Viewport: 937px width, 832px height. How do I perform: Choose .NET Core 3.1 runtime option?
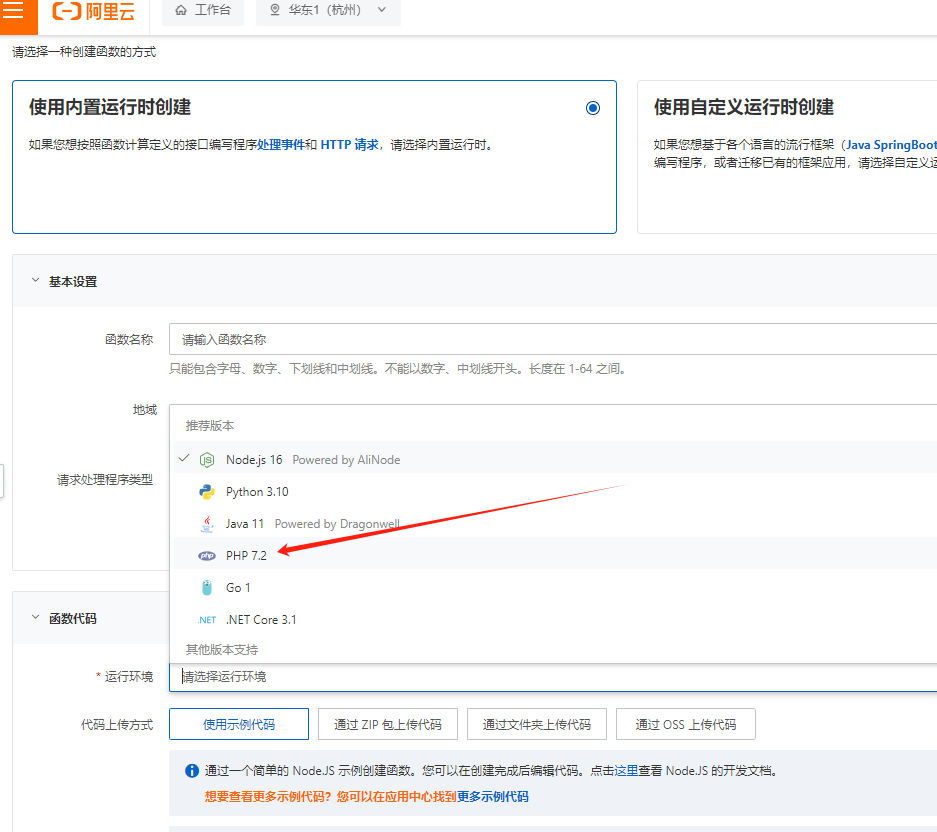tap(555, 620)
